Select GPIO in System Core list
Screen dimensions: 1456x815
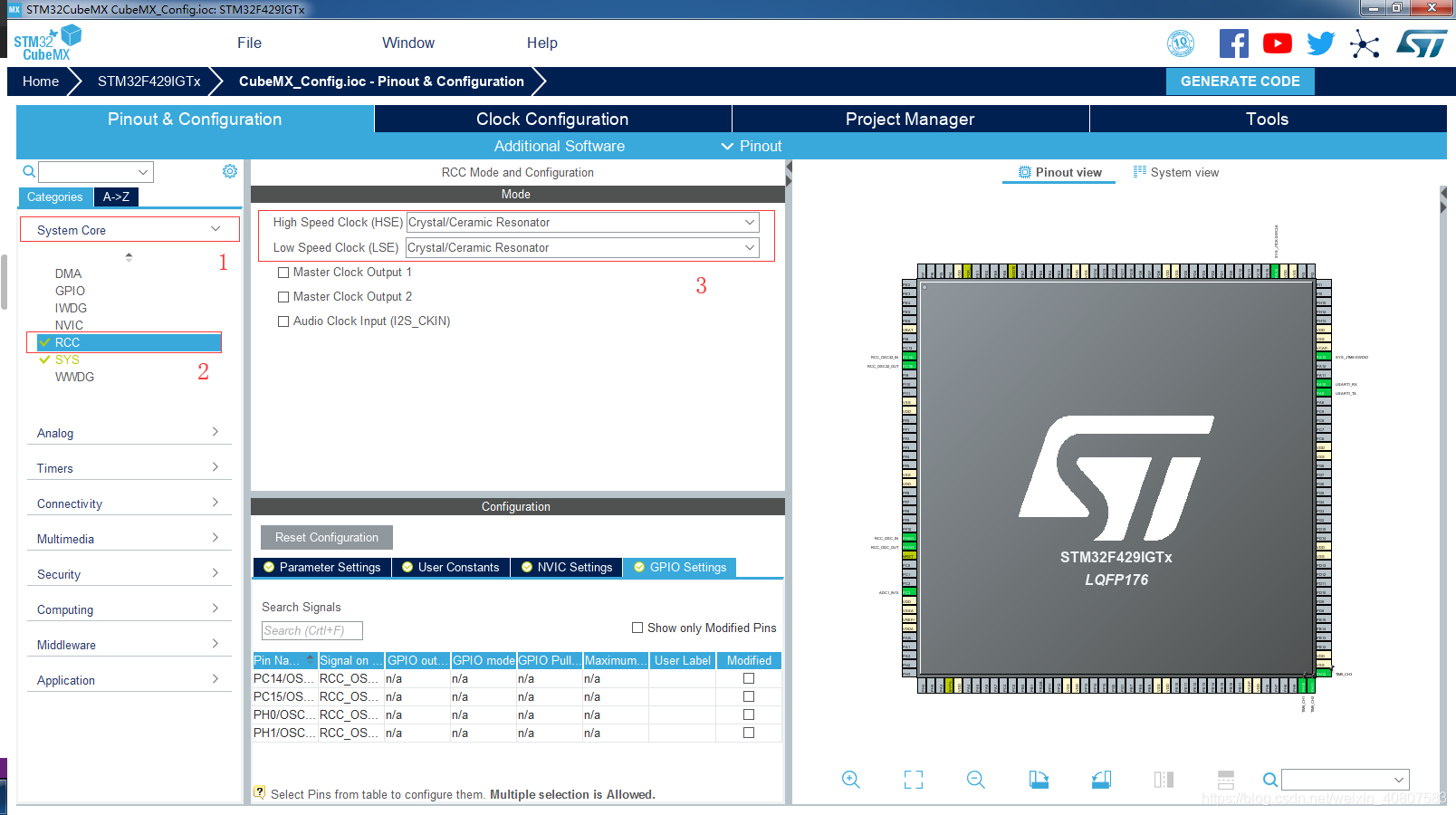pyautogui.click(x=70, y=291)
